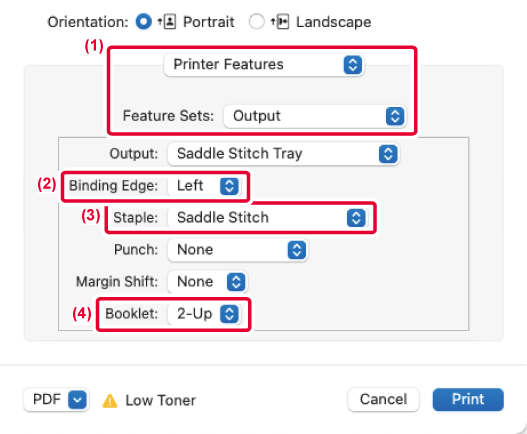527x434 pixels.
Task: Click the Portrait page orientation icon
Action: pyautogui.click(x=167, y=22)
